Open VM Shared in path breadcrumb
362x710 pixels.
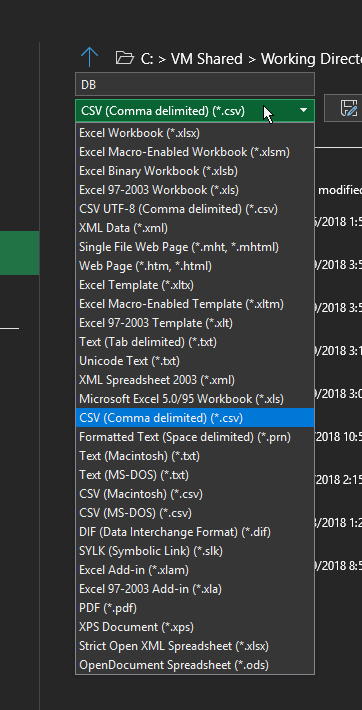(x=207, y=59)
